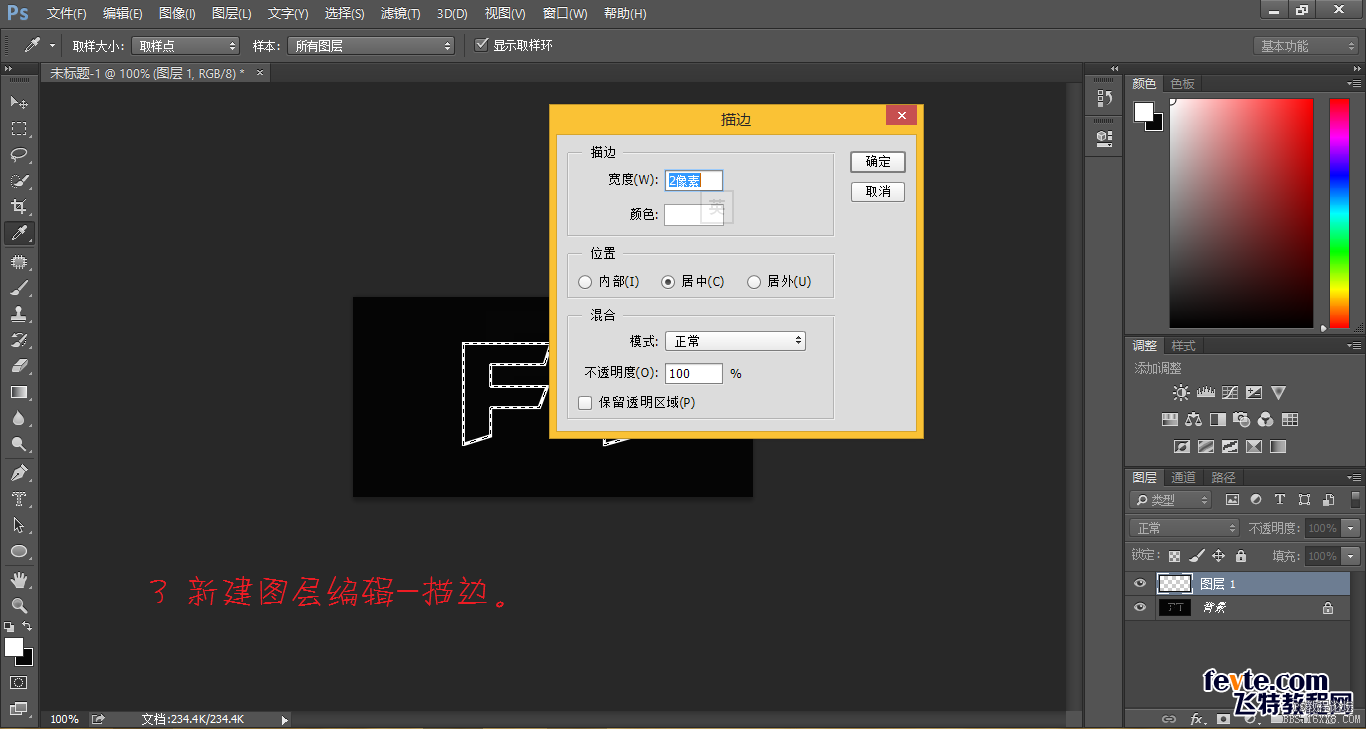Image resolution: width=1366 pixels, height=729 pixels.
Task: Lock layer position icon
Action: (1218, 556)
